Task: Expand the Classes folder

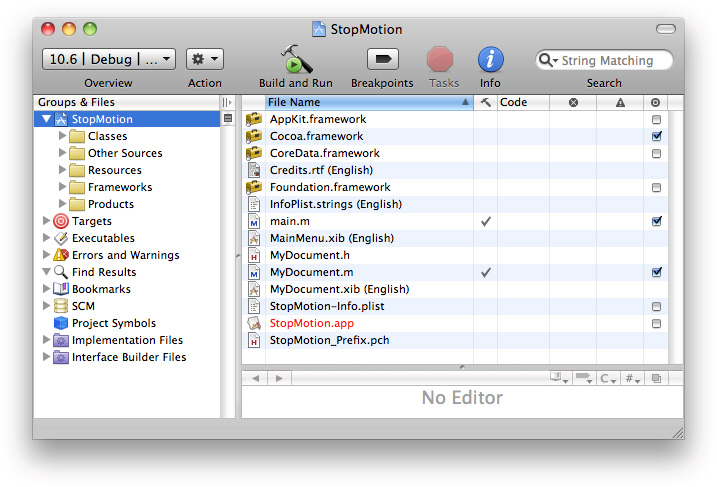Action: pos(63,136)
